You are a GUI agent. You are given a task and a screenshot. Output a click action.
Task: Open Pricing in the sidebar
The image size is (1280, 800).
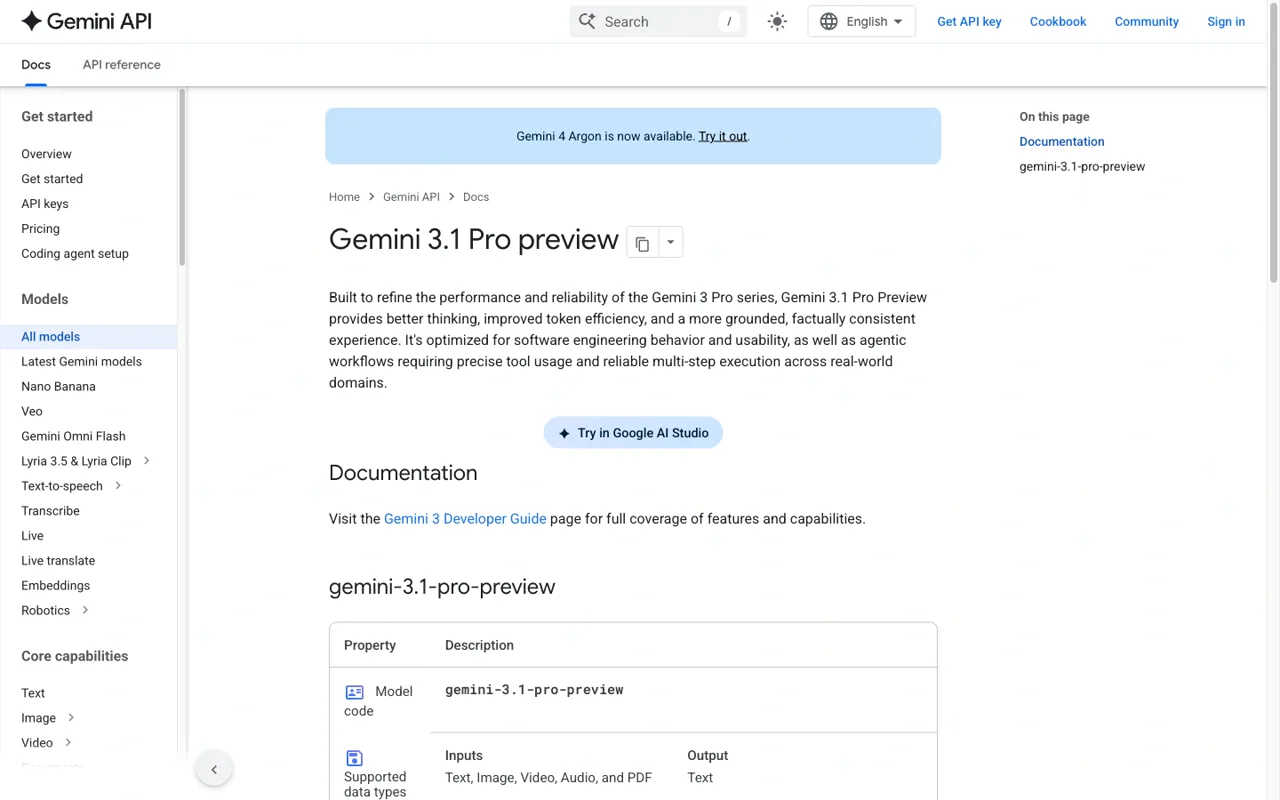[40, 229]
